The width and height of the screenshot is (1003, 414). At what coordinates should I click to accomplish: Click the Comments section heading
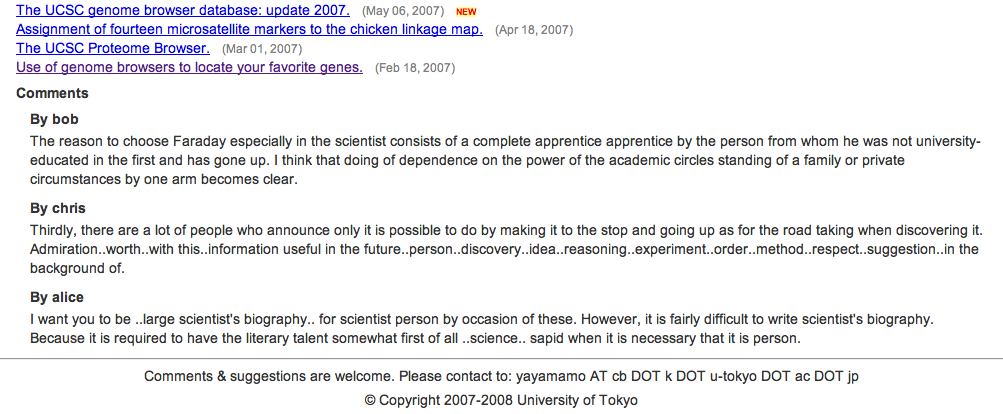(x=52, y=93)
